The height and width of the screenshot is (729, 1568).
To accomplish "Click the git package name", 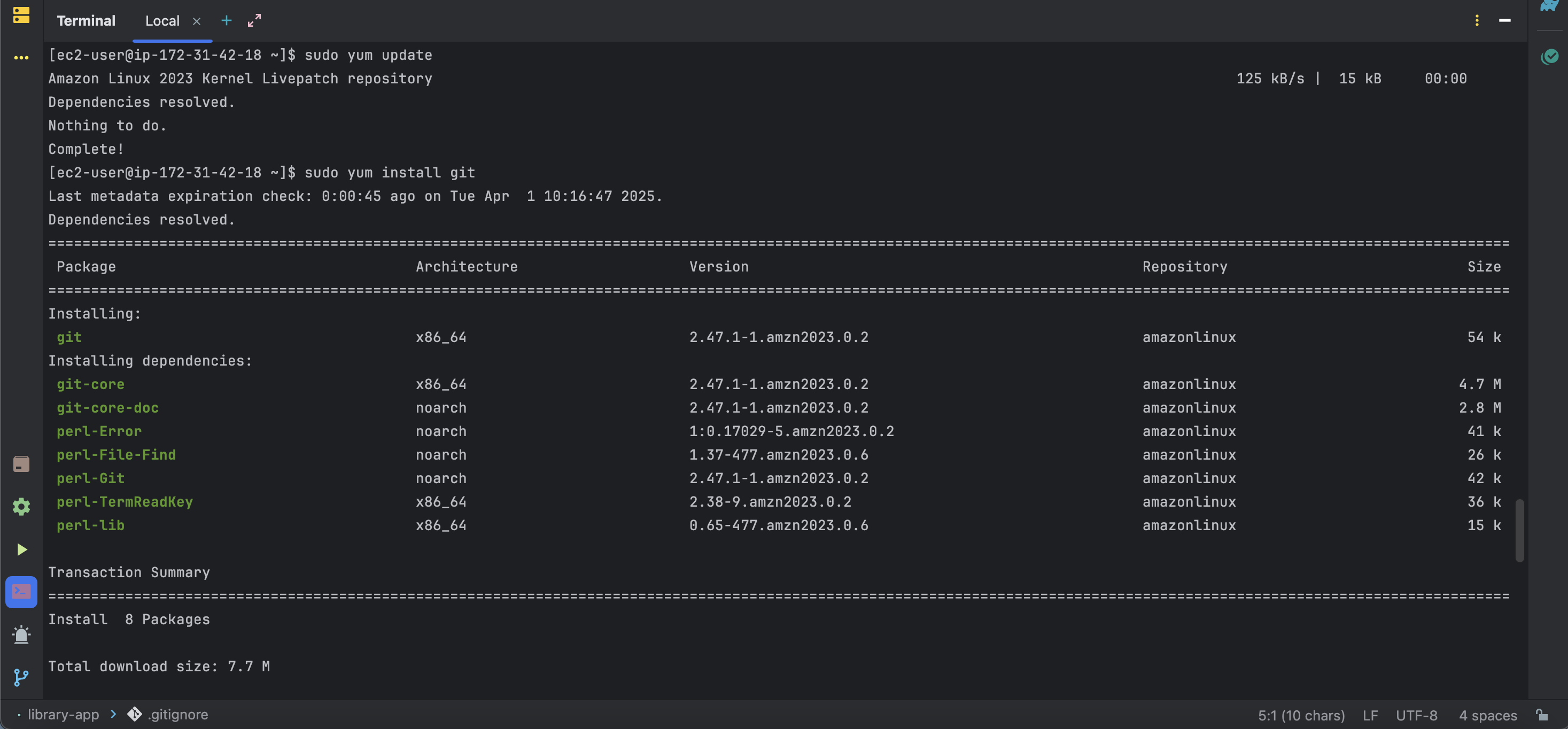I will [x=69, y=337].
